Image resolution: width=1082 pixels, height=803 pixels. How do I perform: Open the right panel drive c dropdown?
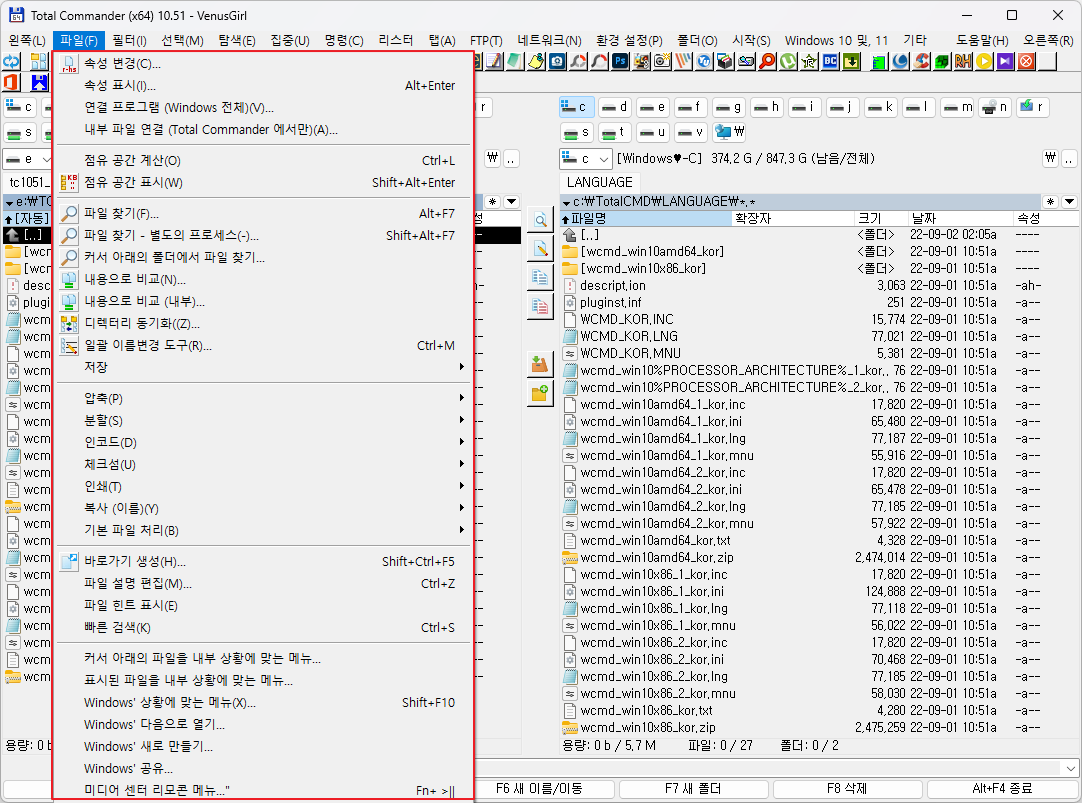click(x=585, y=159)
